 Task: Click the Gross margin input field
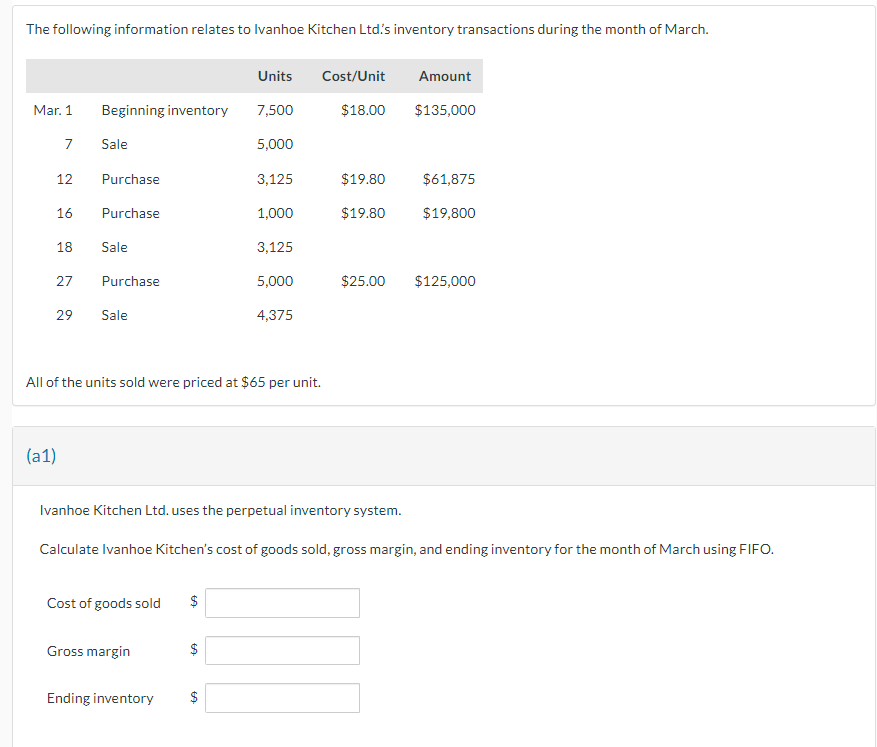click(282, 651)
